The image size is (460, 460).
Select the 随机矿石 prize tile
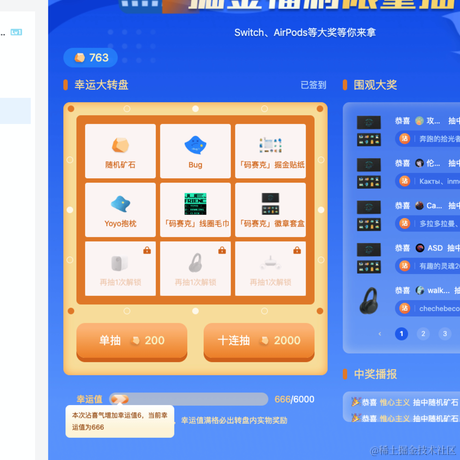tap(120, 151)
